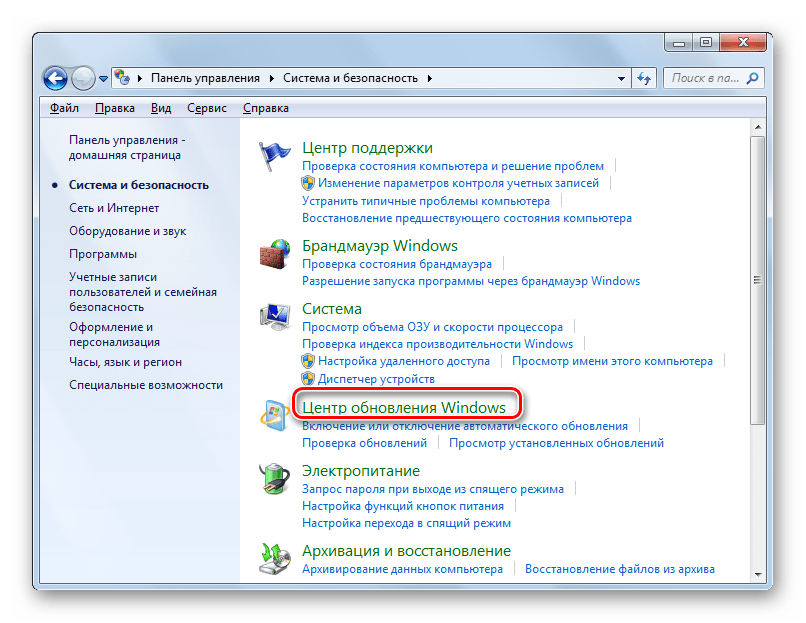The height and width of the screenshot is (623, 806).
Task: Click shield icon beside Настройка удаленного доступа
Action: (308, 361)
